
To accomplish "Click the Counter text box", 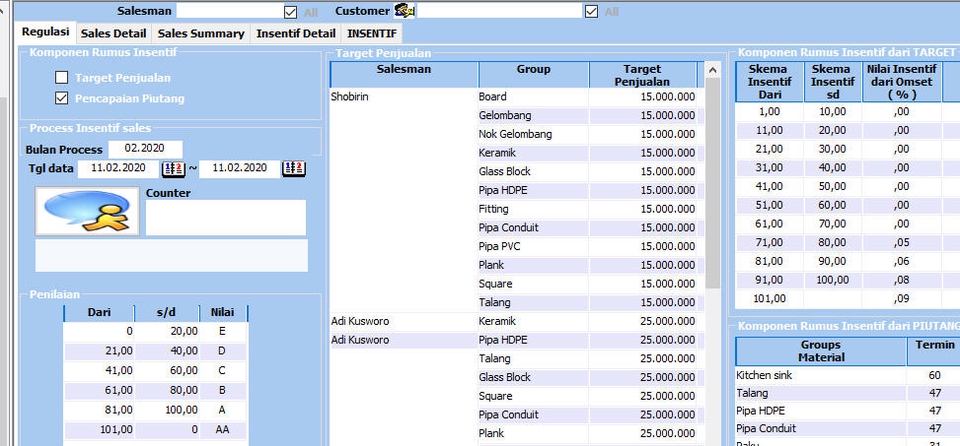I will (x=226, y=217).
